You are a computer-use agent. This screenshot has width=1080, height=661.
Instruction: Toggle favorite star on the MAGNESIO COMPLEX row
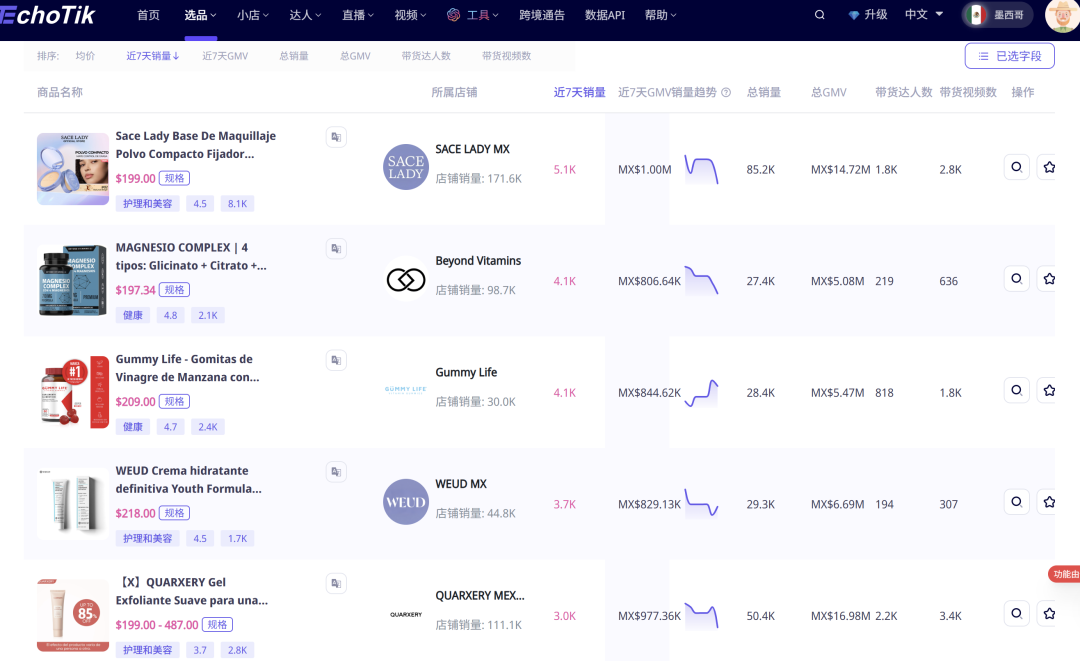(1048, 279)
